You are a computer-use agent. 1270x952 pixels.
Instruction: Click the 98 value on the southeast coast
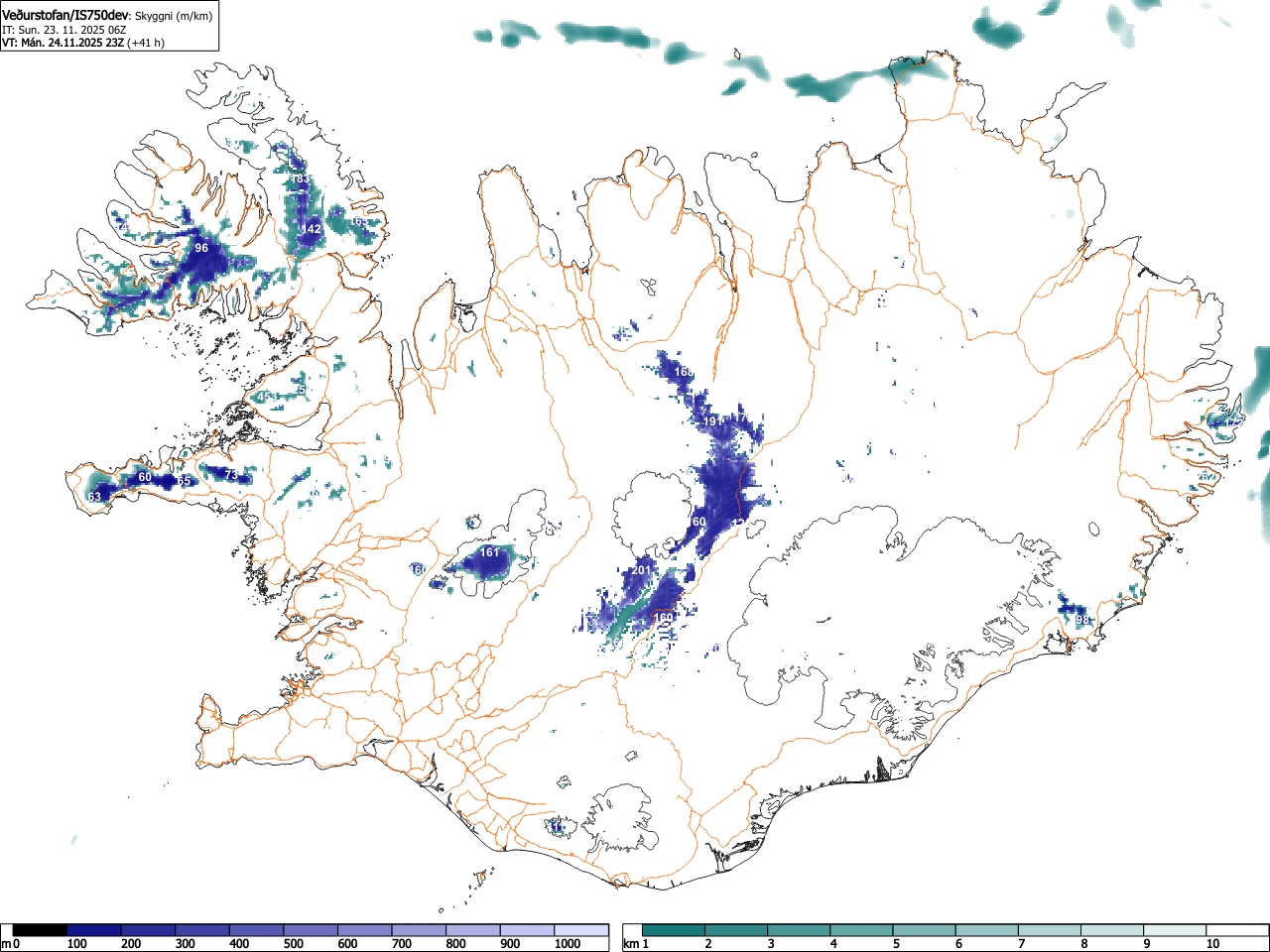coord(1082,621)
